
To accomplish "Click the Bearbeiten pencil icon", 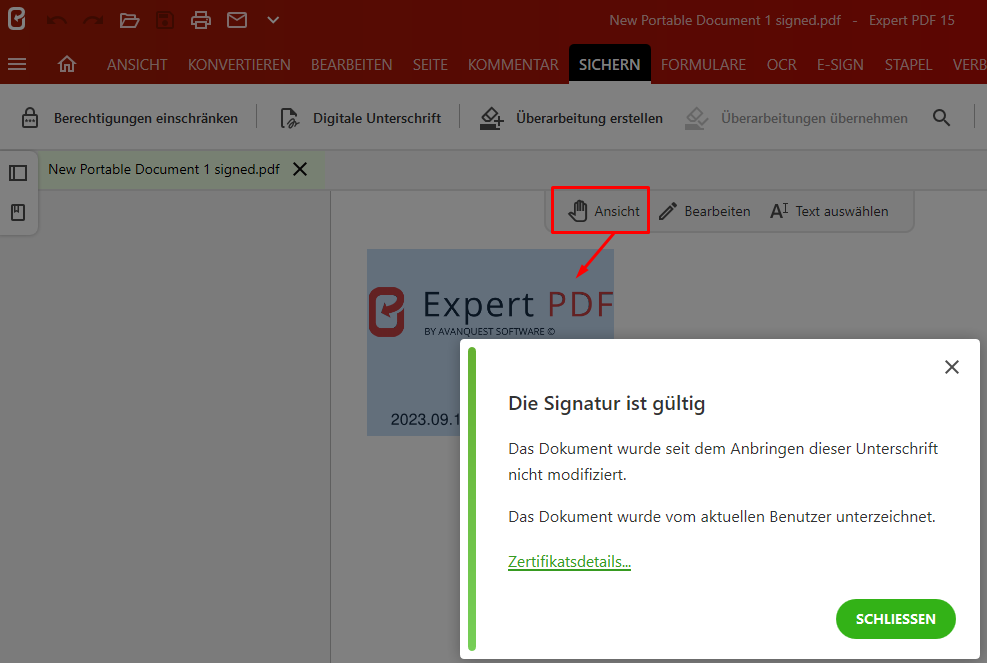I will [x=668, y=212].
